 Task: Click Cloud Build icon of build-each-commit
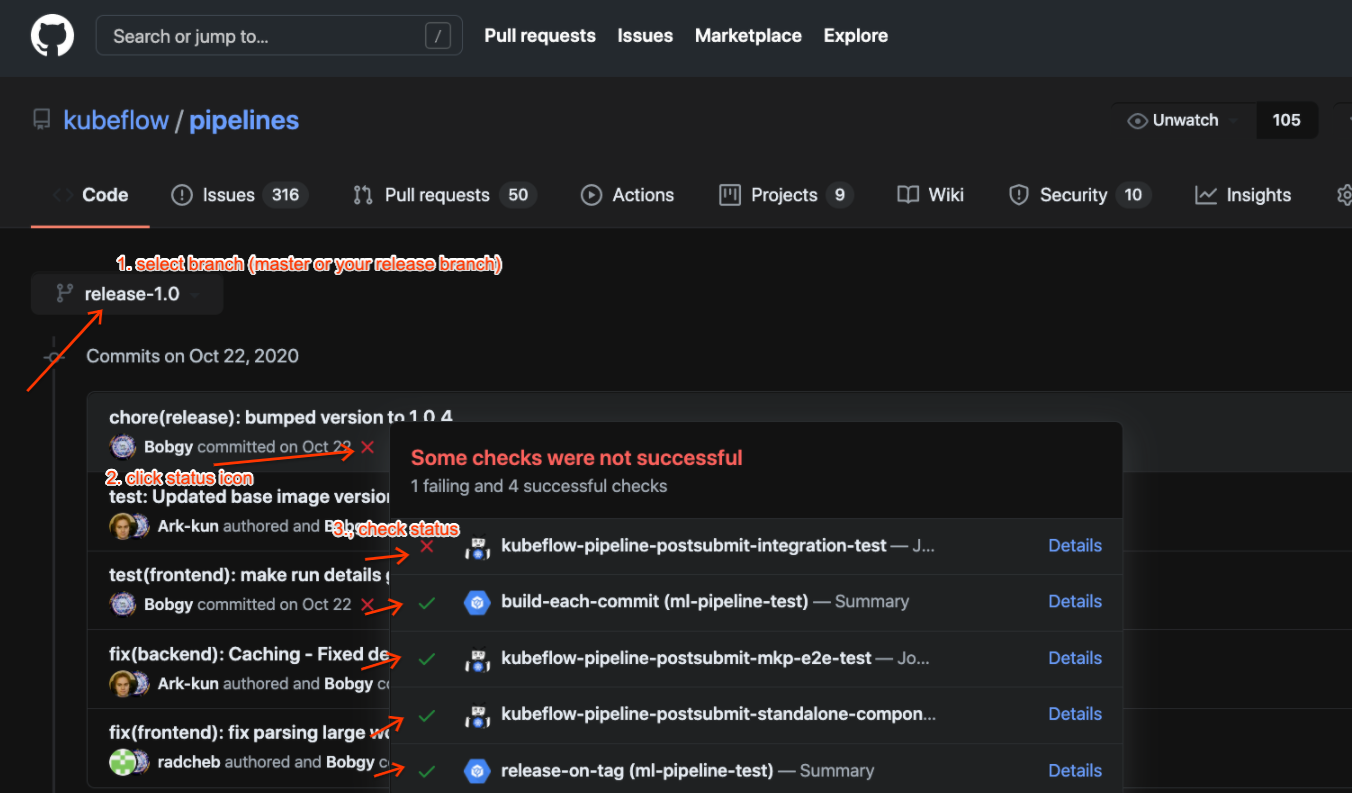point(477,602)
